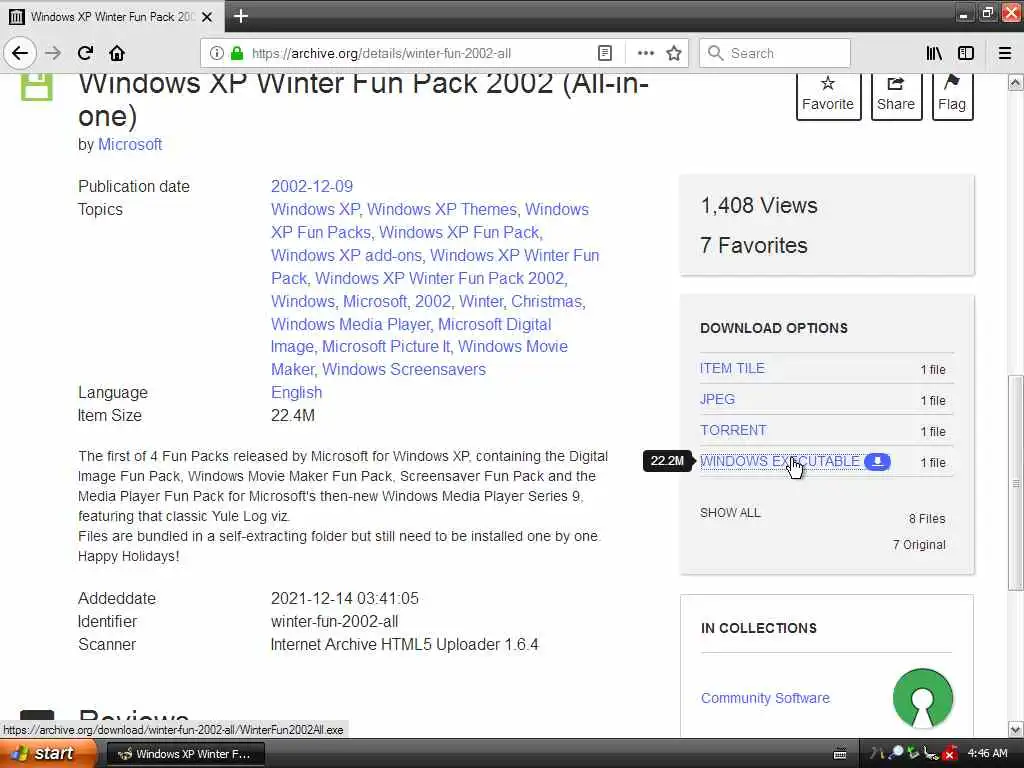Show sidebars toolbar icon
Screen dimensions: 1024x768
[966, 53]
